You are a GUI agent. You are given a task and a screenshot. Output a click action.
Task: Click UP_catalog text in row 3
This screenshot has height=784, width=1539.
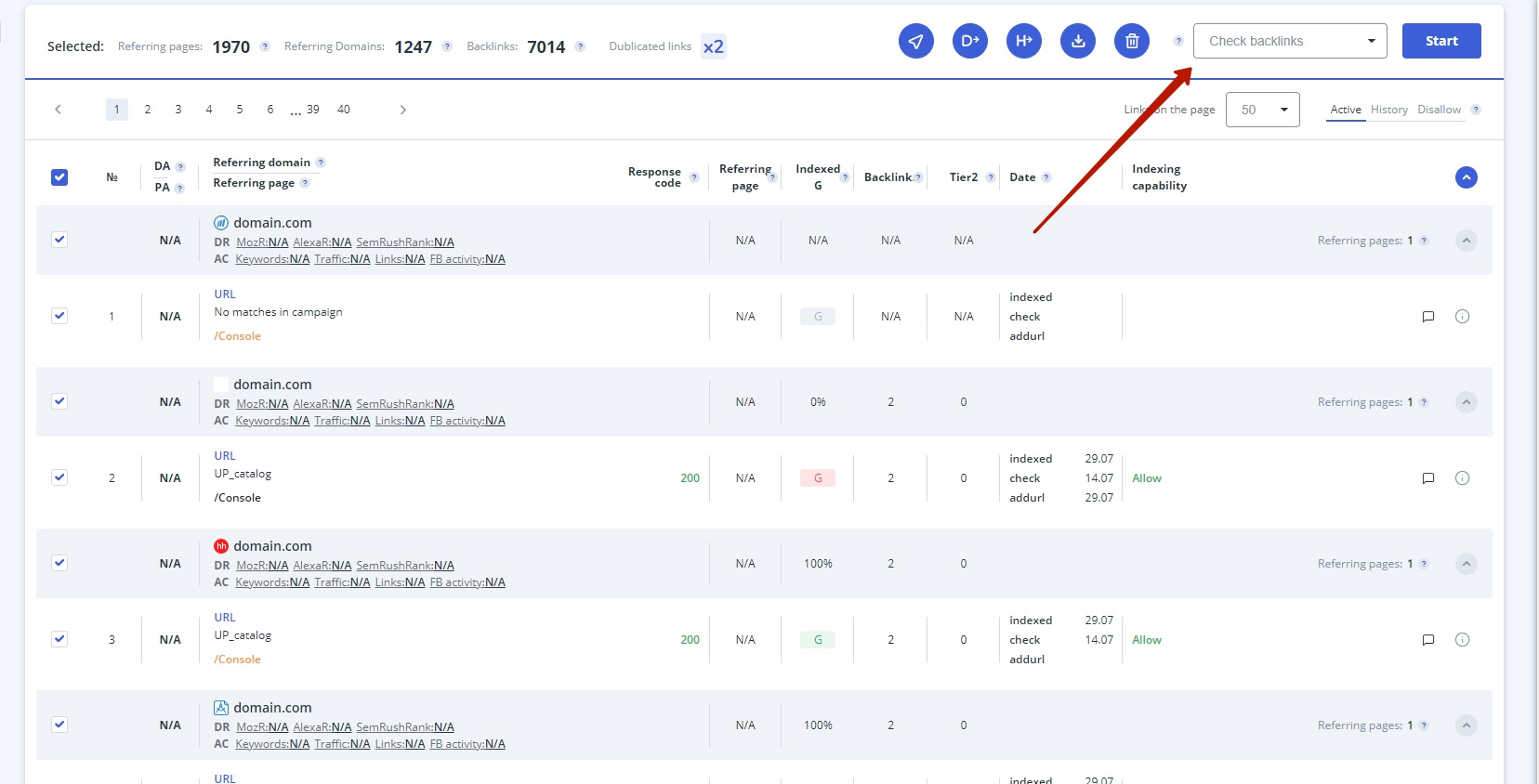pyautogui.click(x=243, y=635)
